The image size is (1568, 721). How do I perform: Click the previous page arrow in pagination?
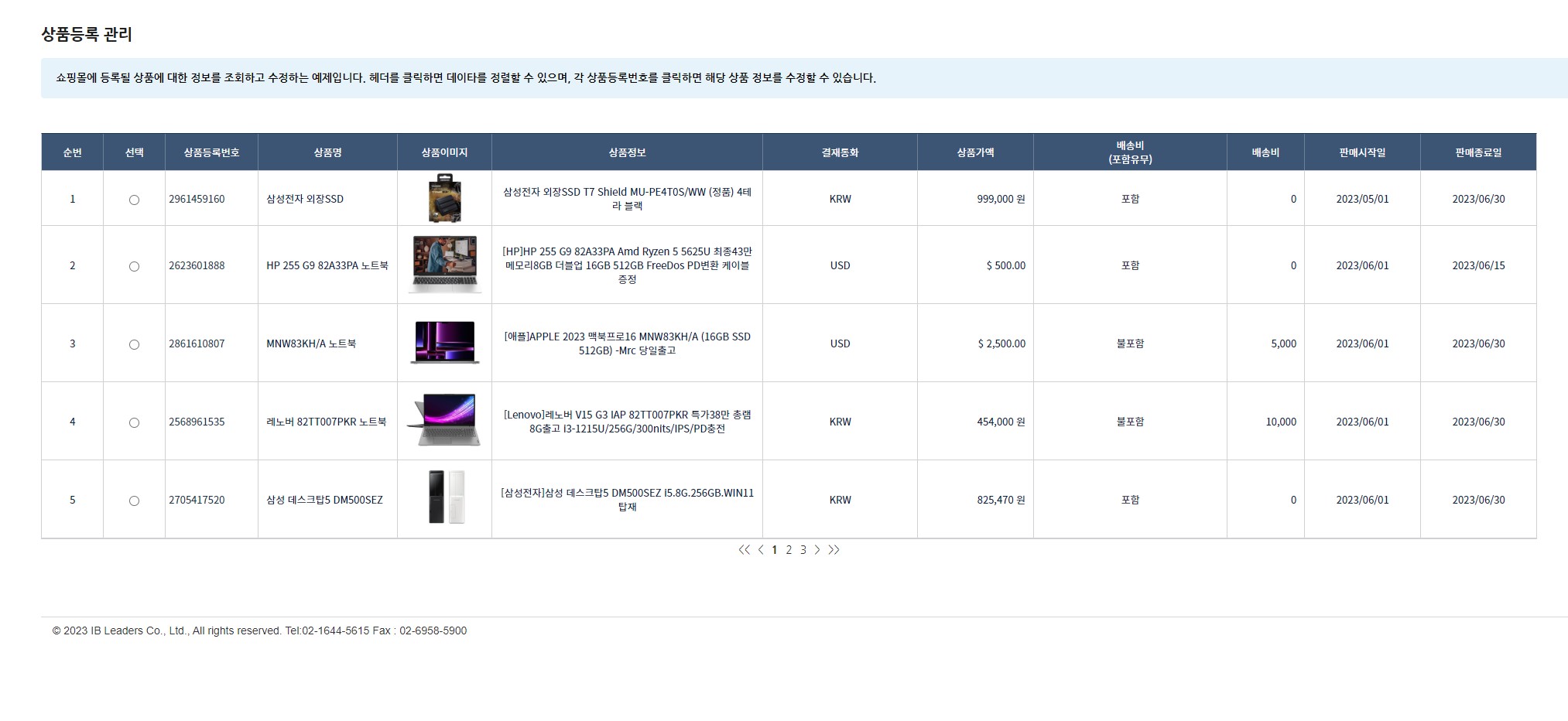coord(761,550)
